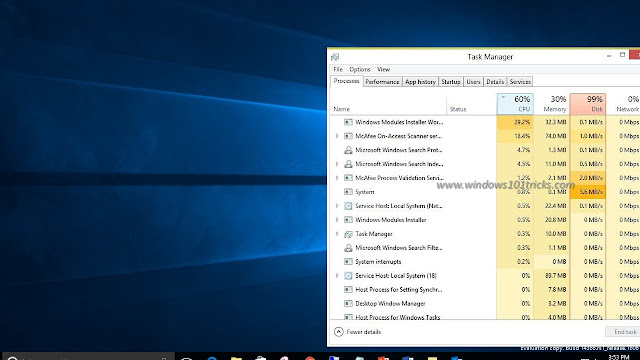Click the '7.8 MB' memory value
The image size is (640, 360).
point(557,289)
